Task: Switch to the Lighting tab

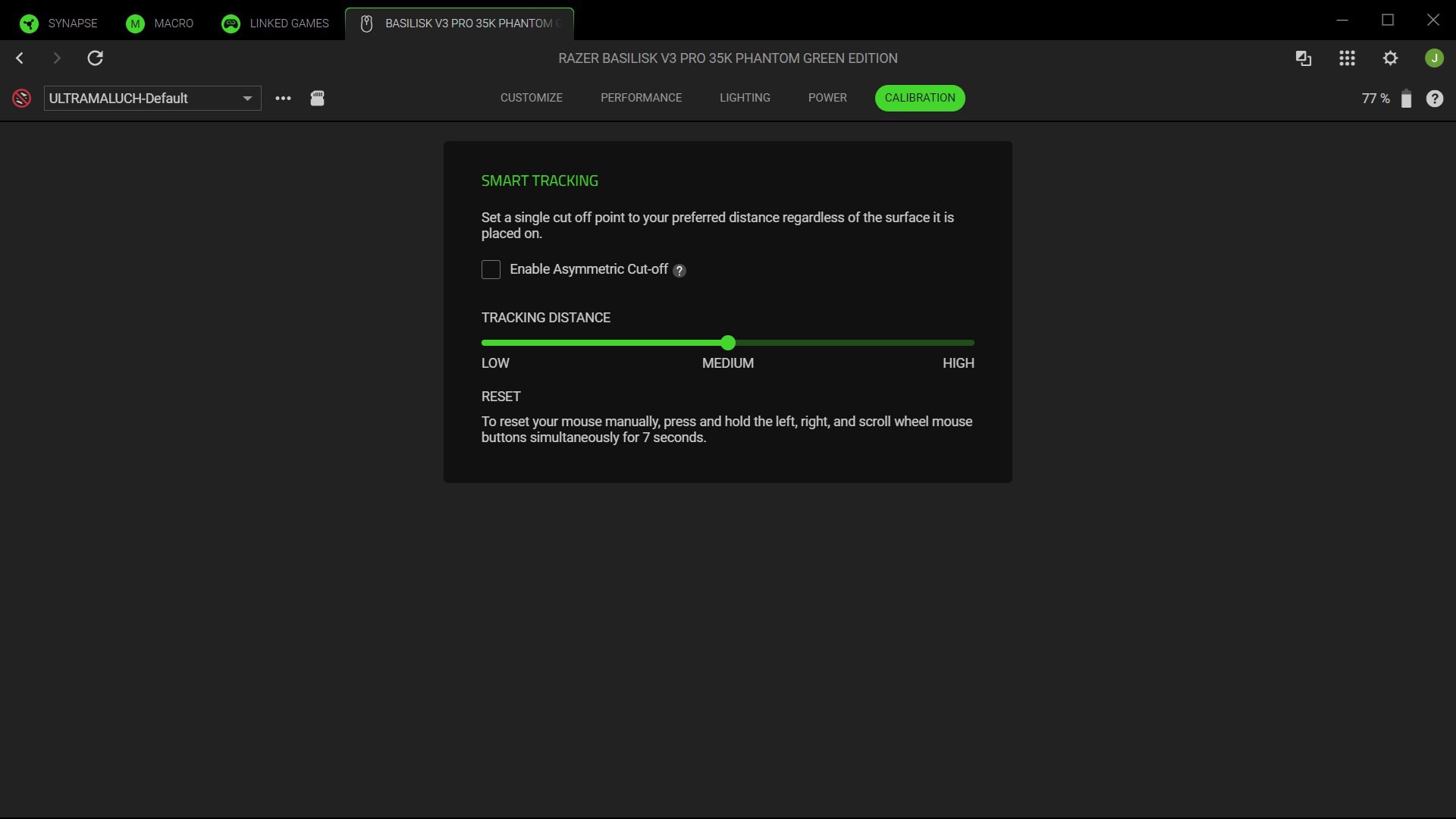Action: tap(745, 98)
